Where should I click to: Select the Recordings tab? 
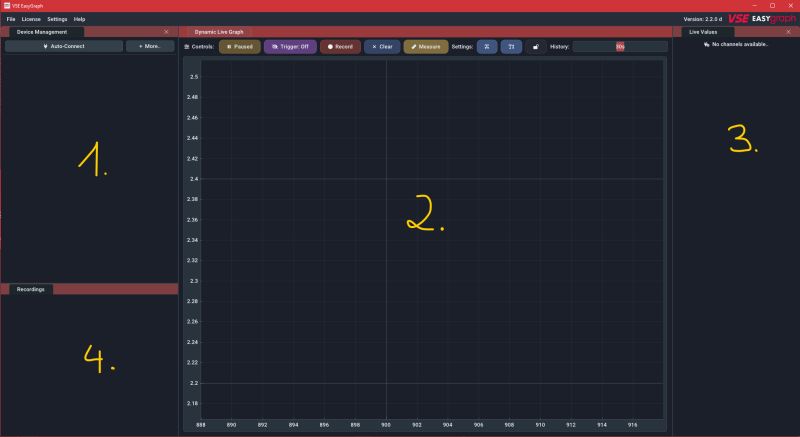point(31,289)
